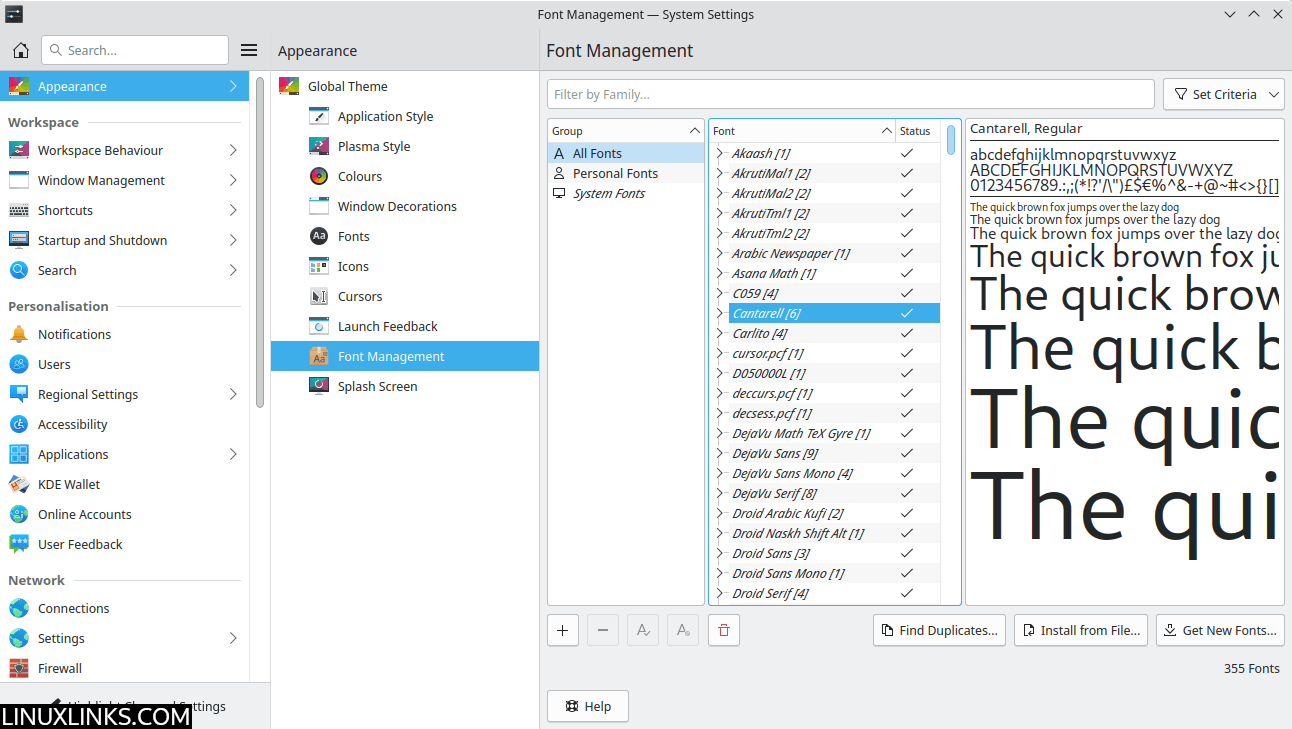The image size is (1292, 729).
Task: Open Fonts settings icon
Action: click(319, 236)
